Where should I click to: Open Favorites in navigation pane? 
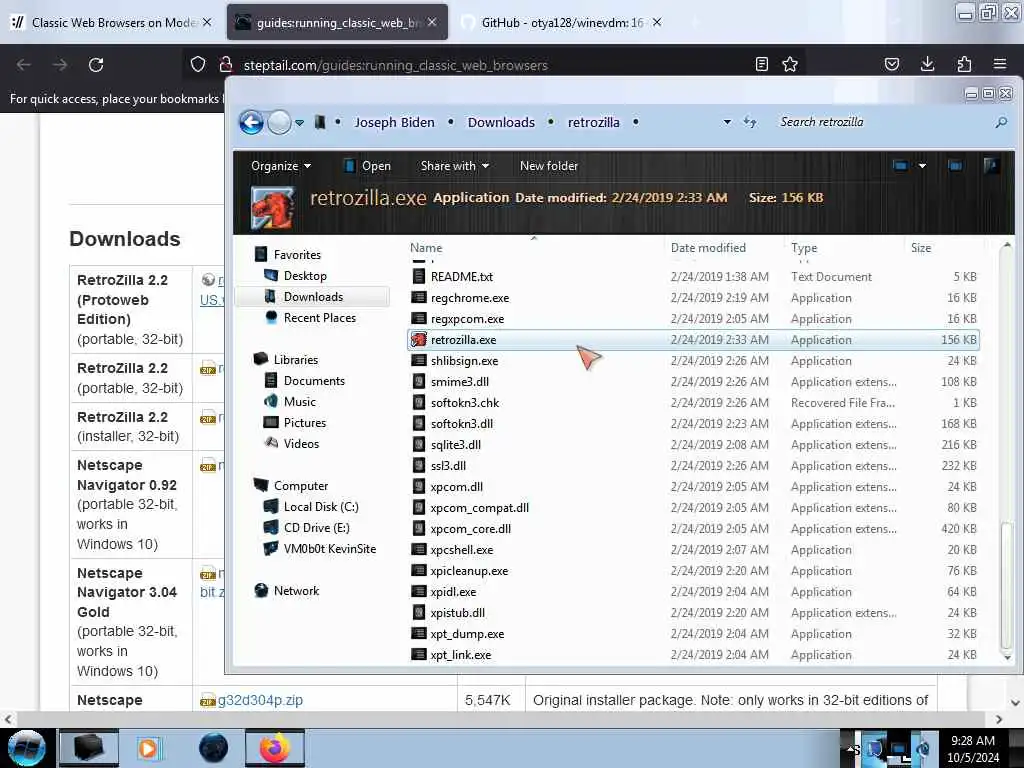(x=296, y=255)
